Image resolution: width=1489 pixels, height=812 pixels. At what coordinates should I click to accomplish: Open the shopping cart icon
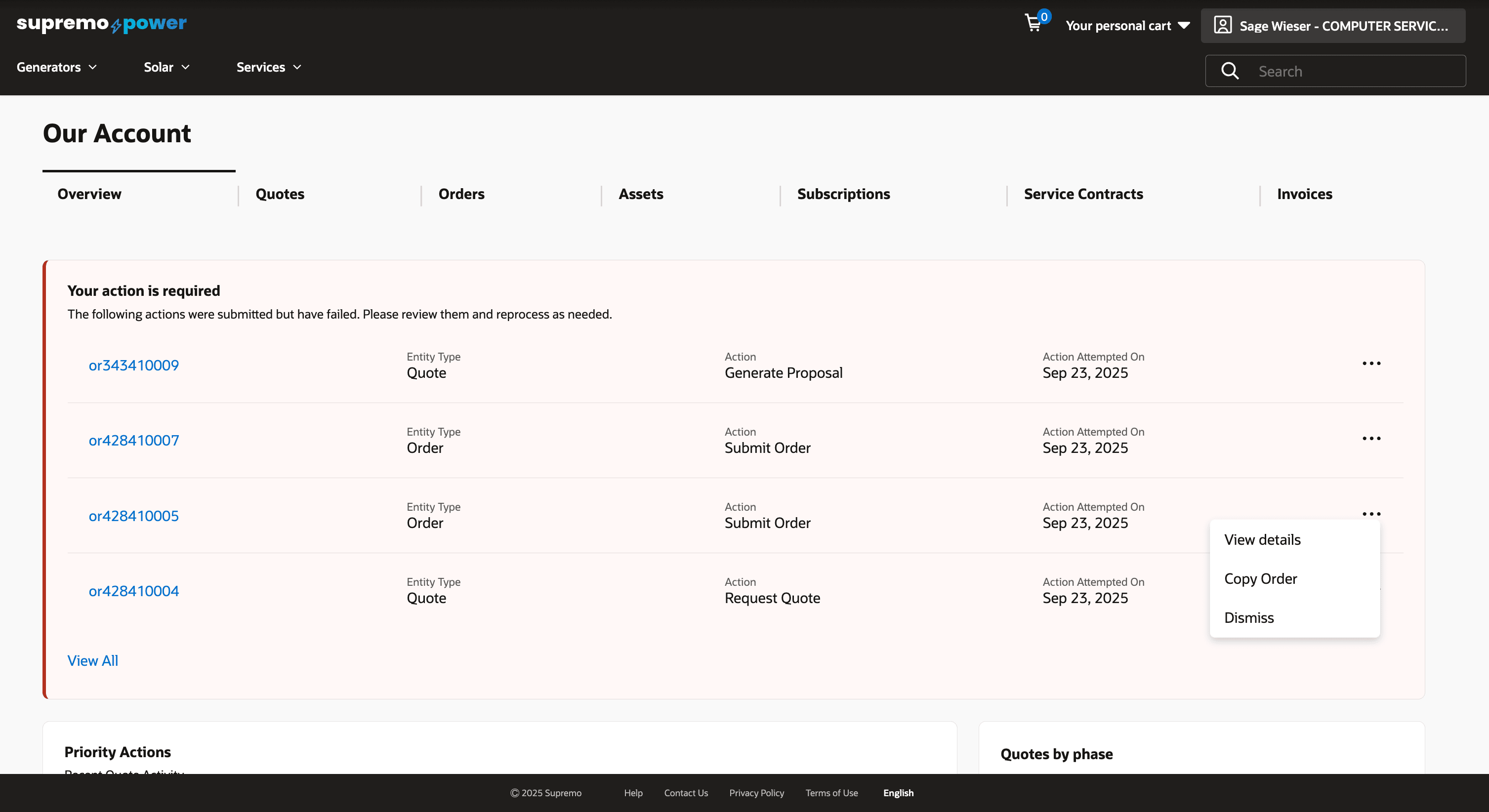(1034, 24)
